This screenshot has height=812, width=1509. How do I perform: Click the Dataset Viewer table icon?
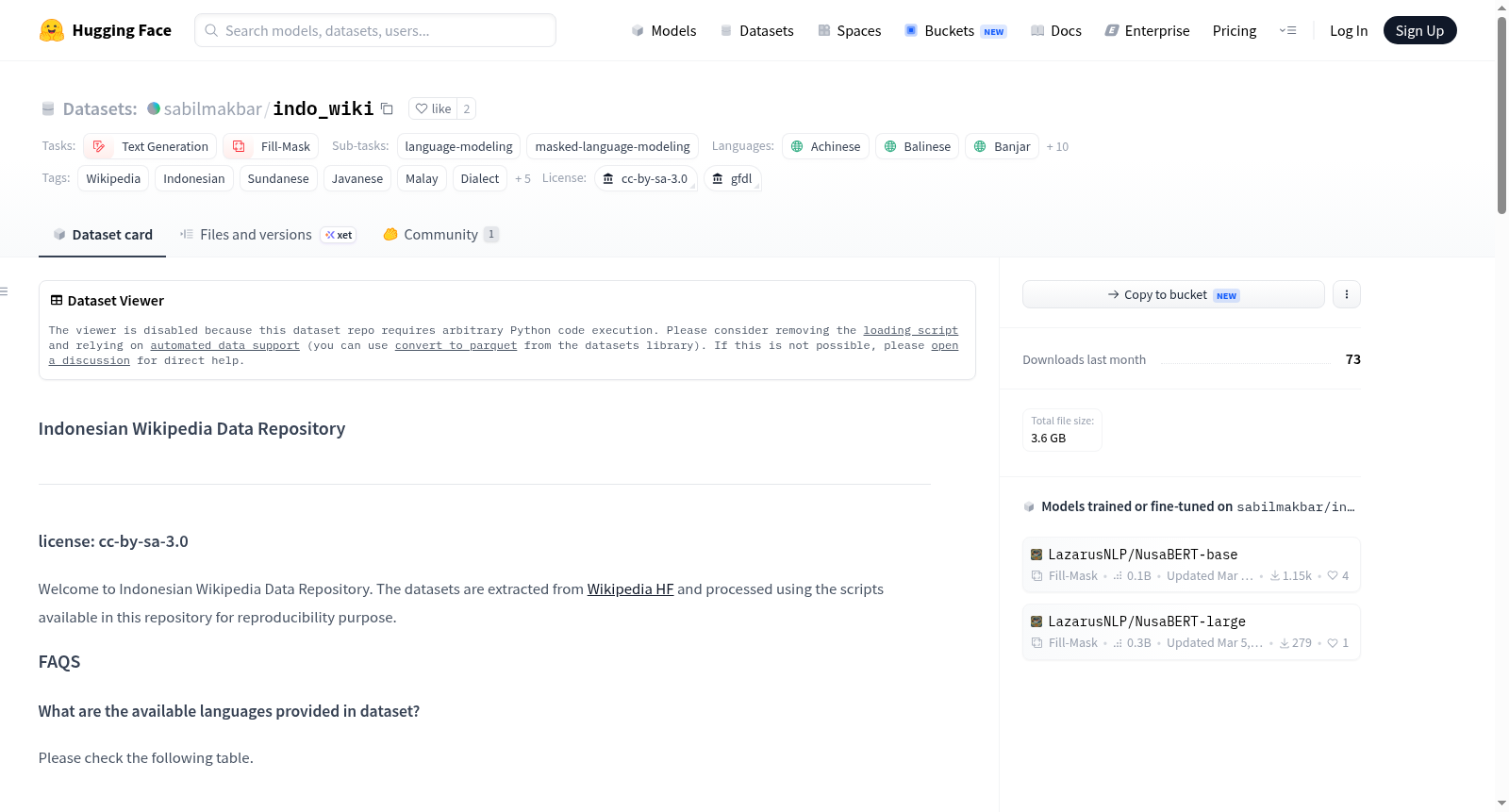(x=57, y=300)
